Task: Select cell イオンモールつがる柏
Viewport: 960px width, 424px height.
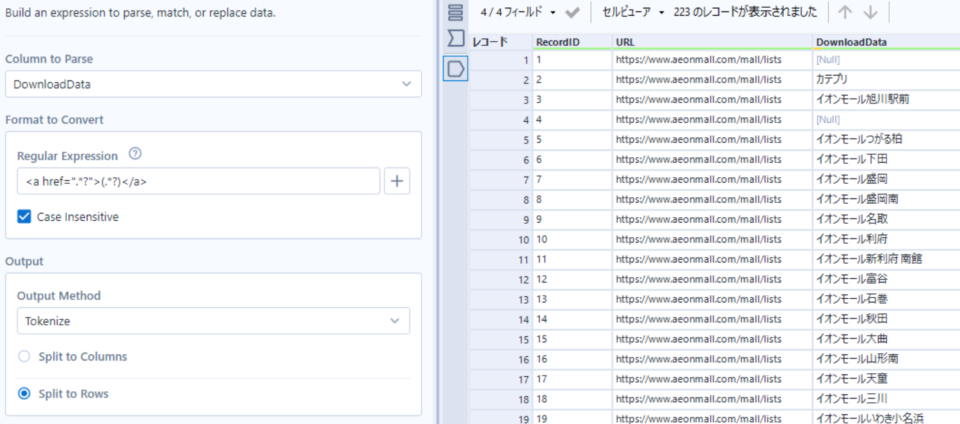Action: coord(886,139)
